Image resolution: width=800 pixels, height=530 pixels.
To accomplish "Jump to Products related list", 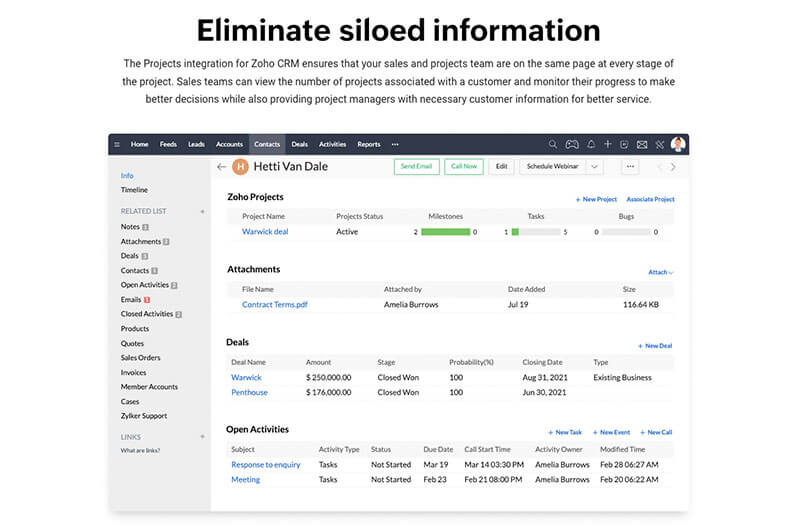I will click(135, 329).
